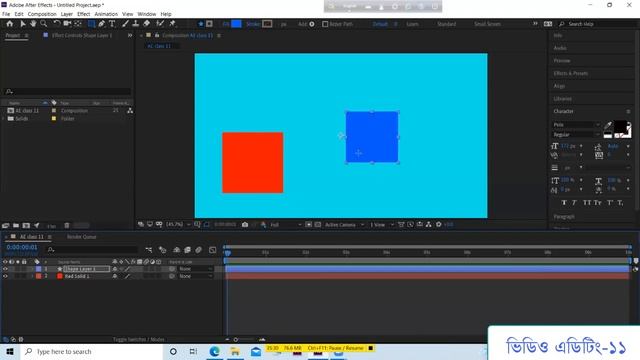Screen dimensions: 640x360
Task: Select the AE class 11 composition in Project
Action: tap(27, 111)
